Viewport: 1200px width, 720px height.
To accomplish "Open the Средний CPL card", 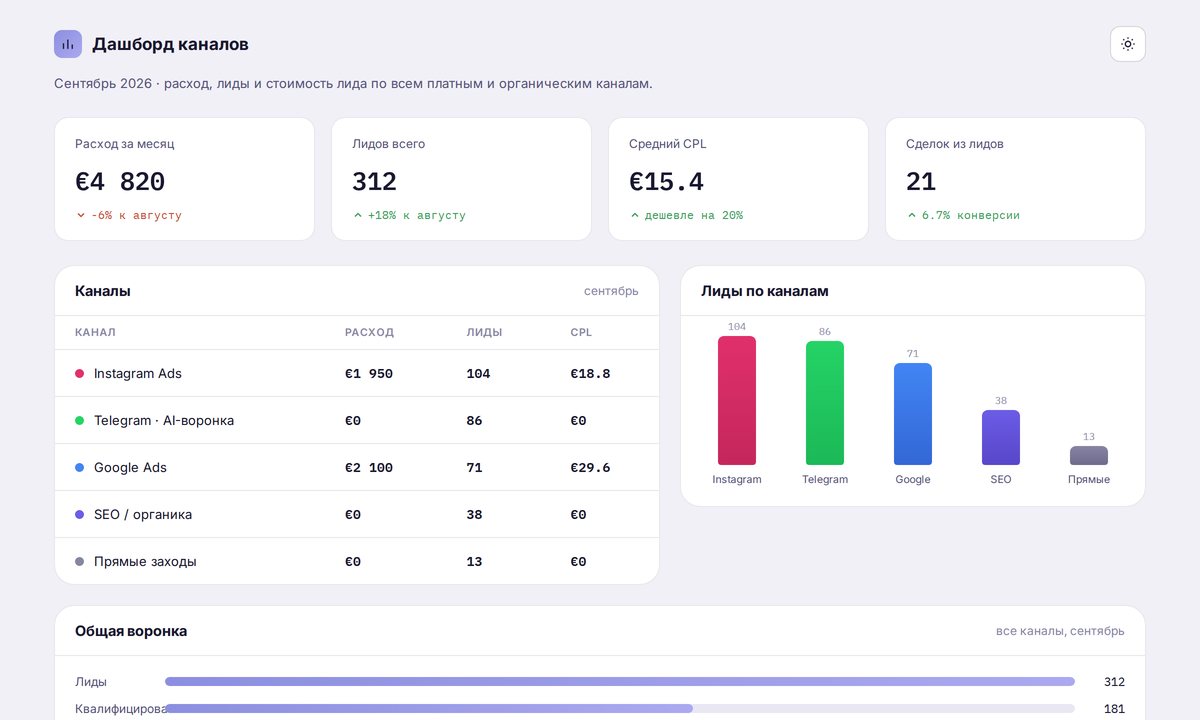I will pyautogui.click(x=738, y=179).
